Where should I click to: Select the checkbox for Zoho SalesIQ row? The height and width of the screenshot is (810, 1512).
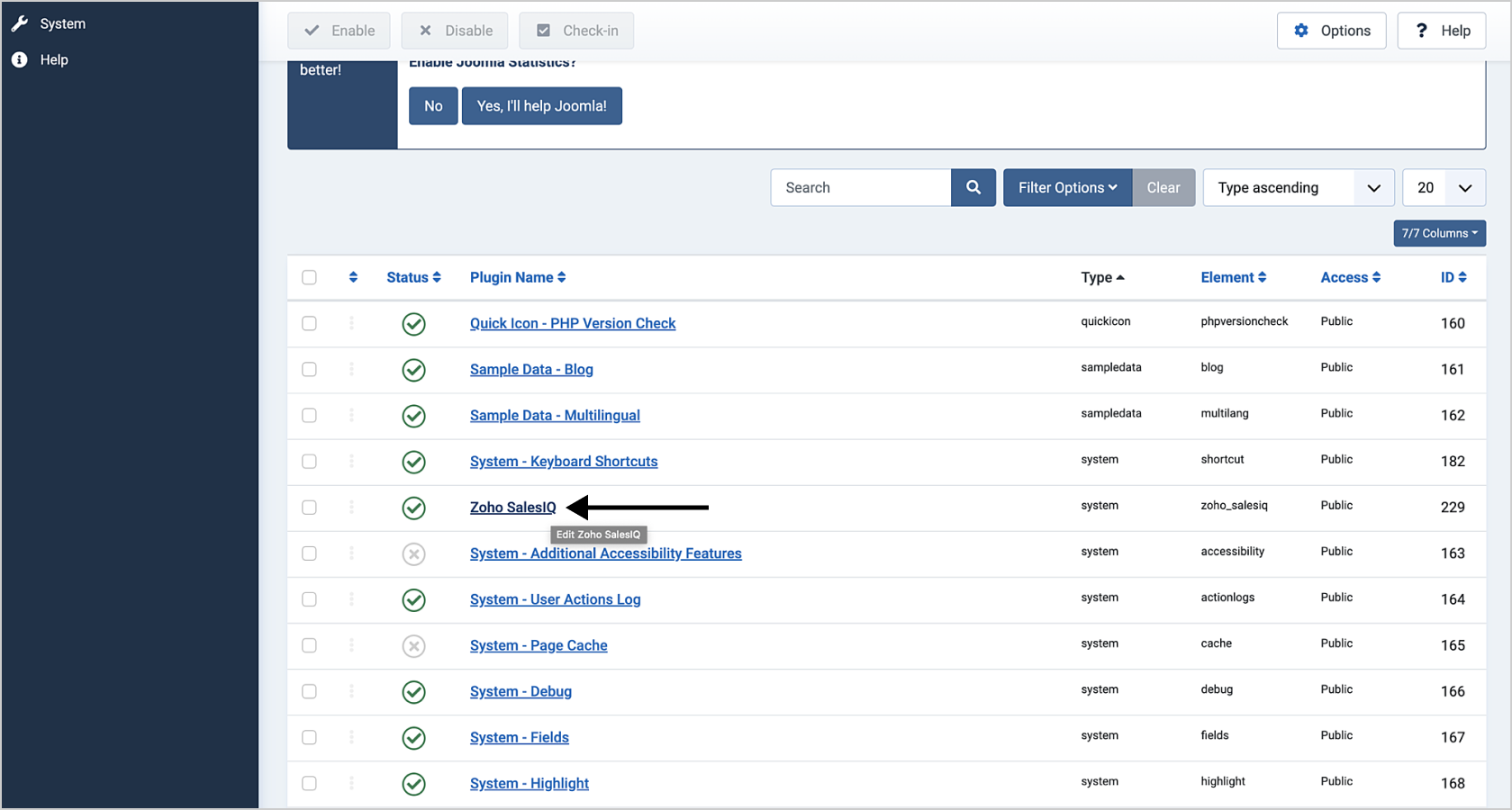(x=309, y=508)
